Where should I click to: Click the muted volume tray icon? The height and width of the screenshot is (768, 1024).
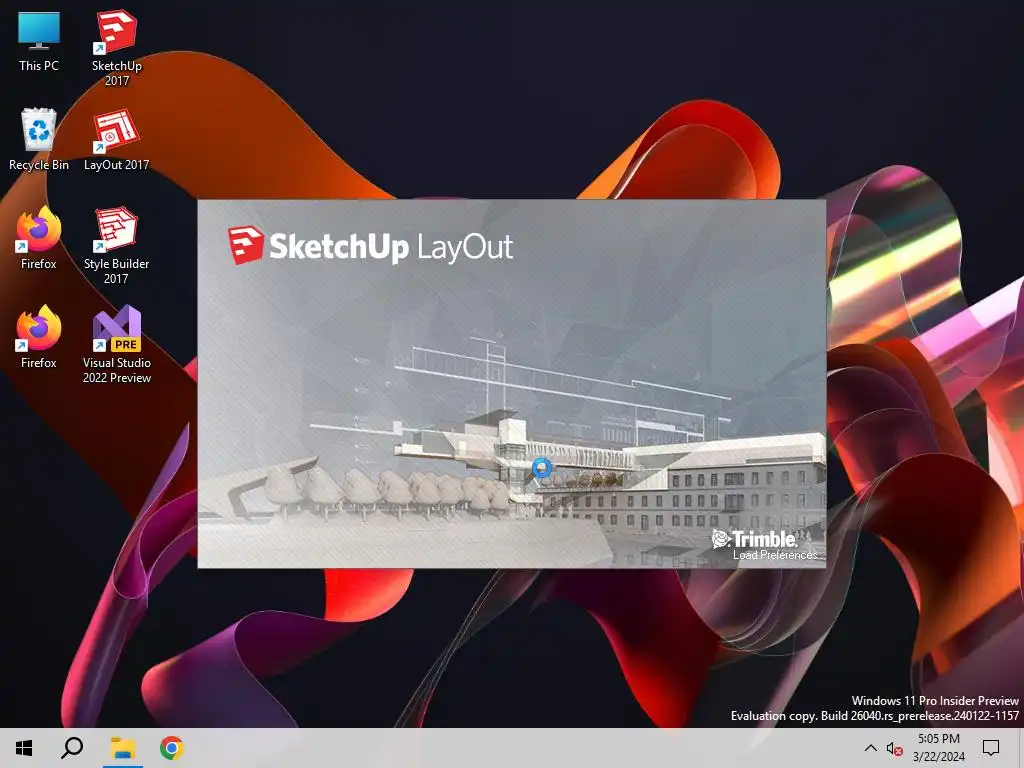pos(894,748)
